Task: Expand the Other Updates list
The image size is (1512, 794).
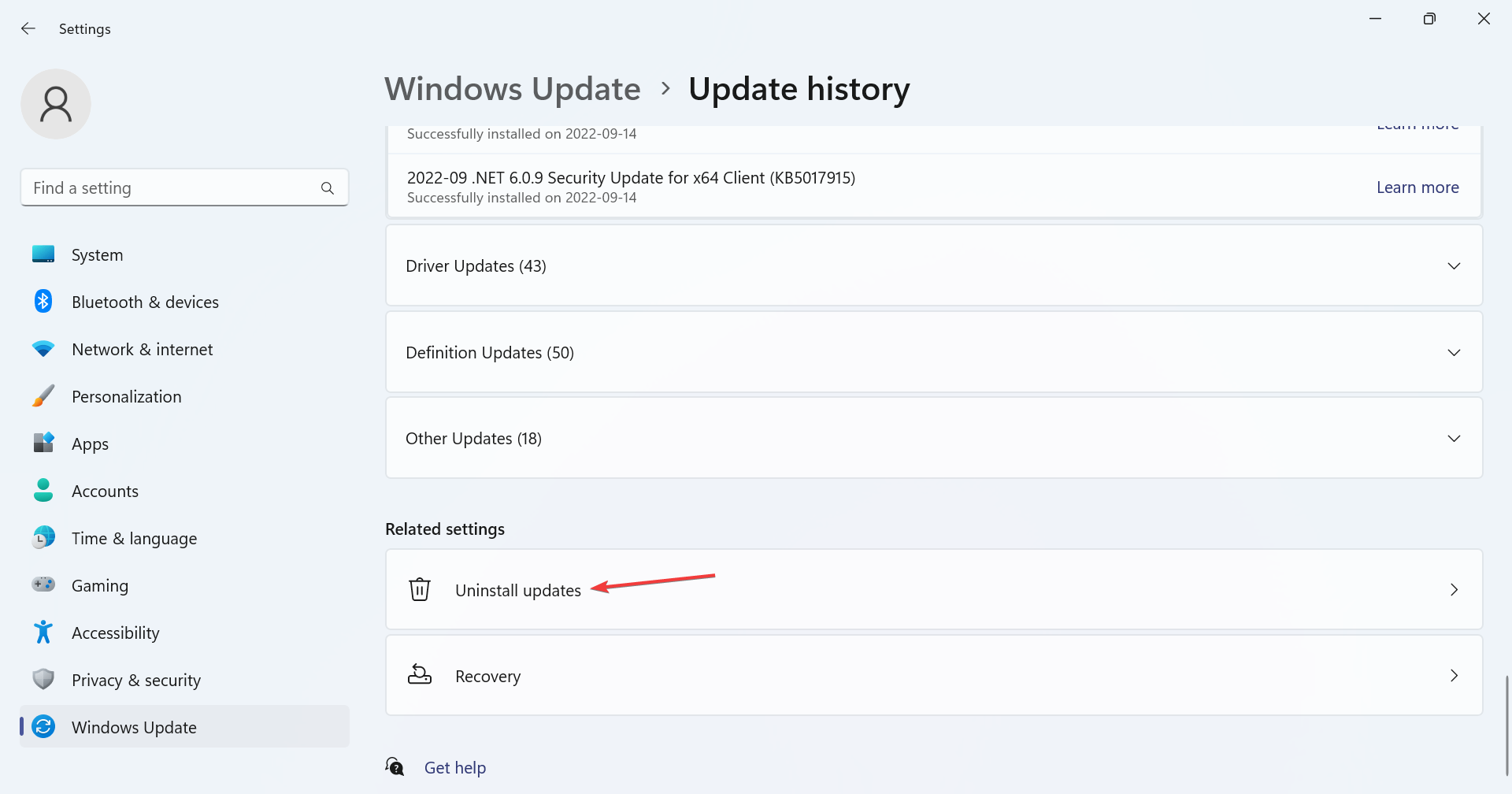Action: (1454, 439)
